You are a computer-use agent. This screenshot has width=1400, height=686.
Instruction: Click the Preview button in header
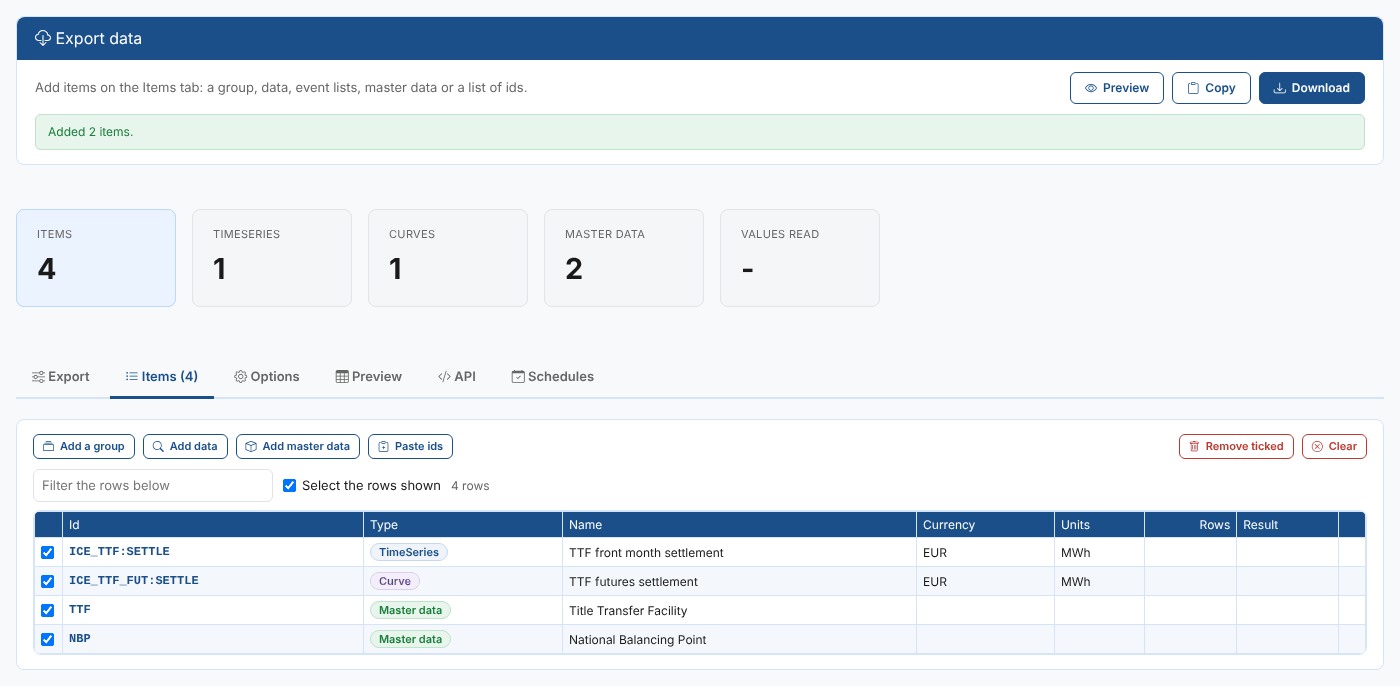[x=1117, y=88]
